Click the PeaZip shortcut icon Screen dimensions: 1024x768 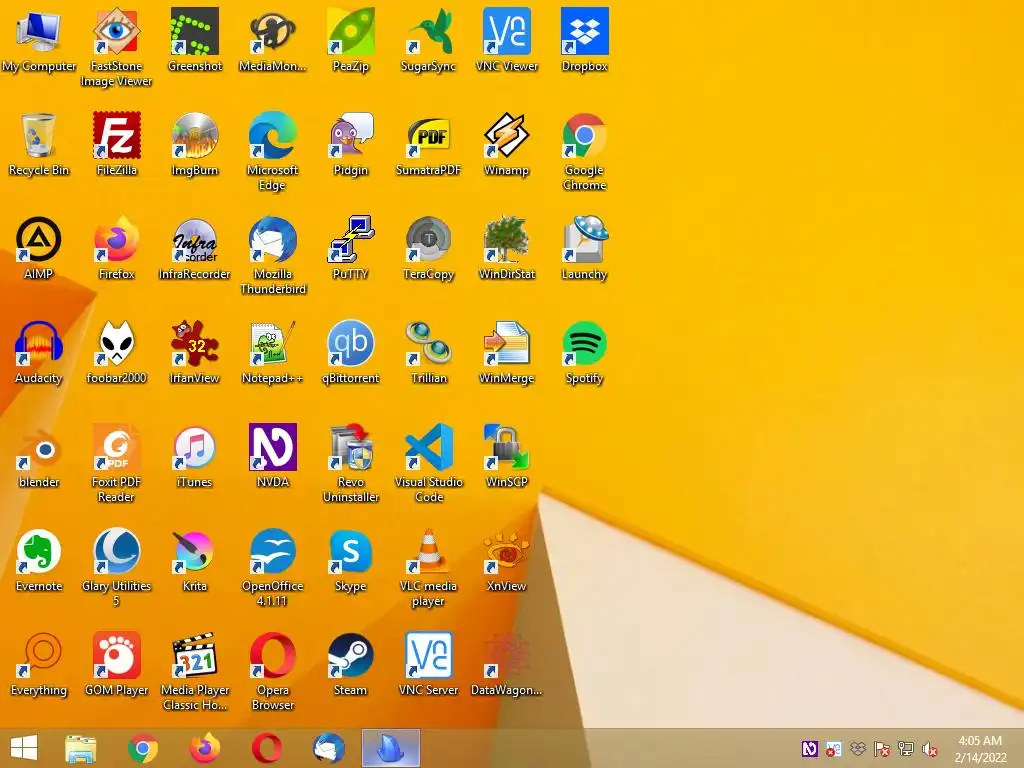coord(351,31)
